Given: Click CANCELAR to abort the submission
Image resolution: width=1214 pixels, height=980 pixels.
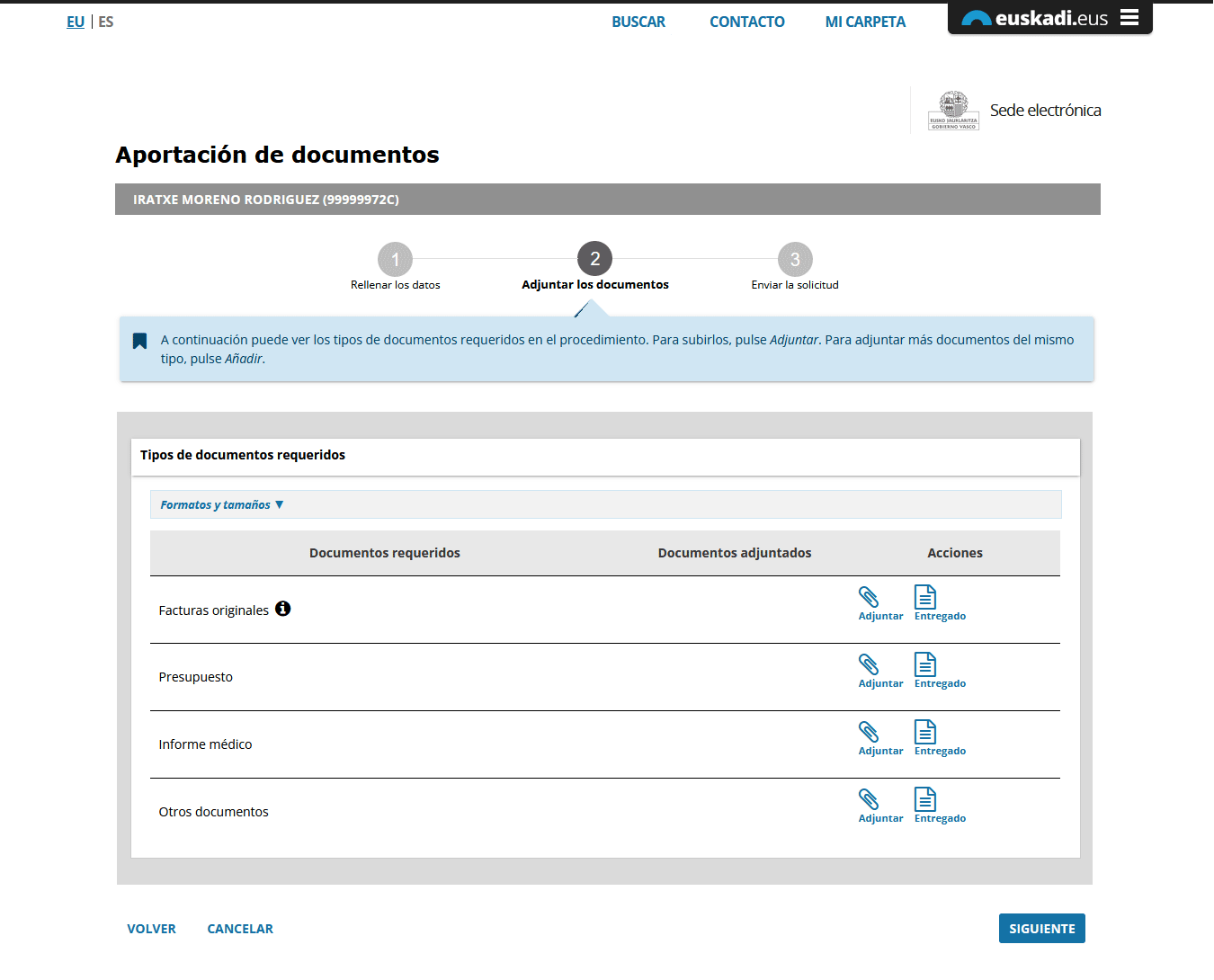Looking at the screenshot, I should pyautogui.click(x=240, y=929).
